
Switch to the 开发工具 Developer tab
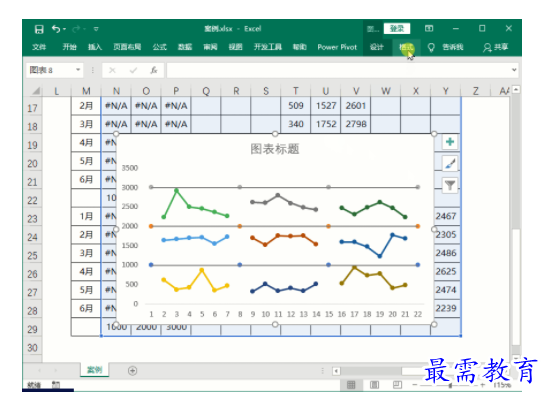[268, 47]
